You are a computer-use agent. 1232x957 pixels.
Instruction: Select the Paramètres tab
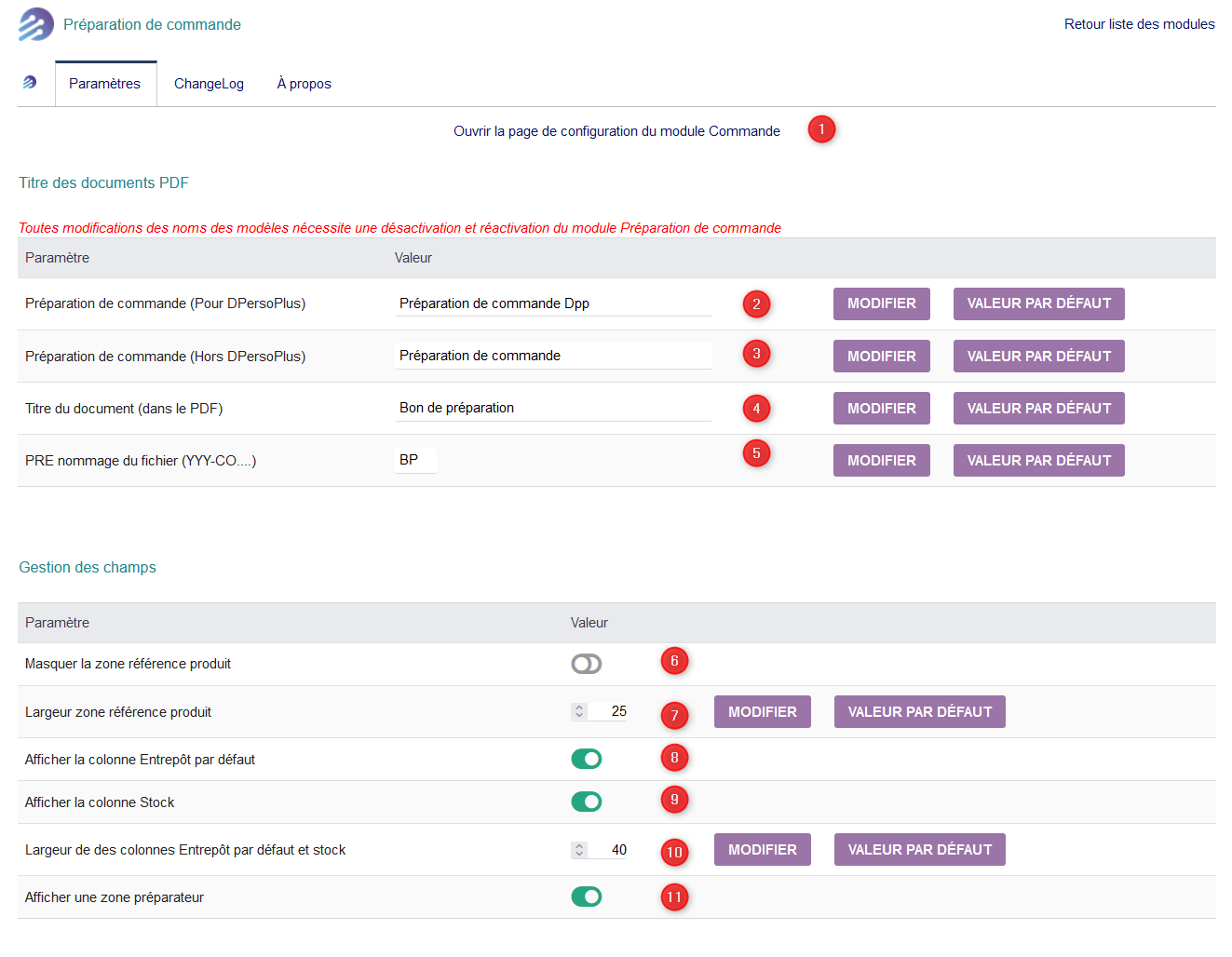point(105,84)
